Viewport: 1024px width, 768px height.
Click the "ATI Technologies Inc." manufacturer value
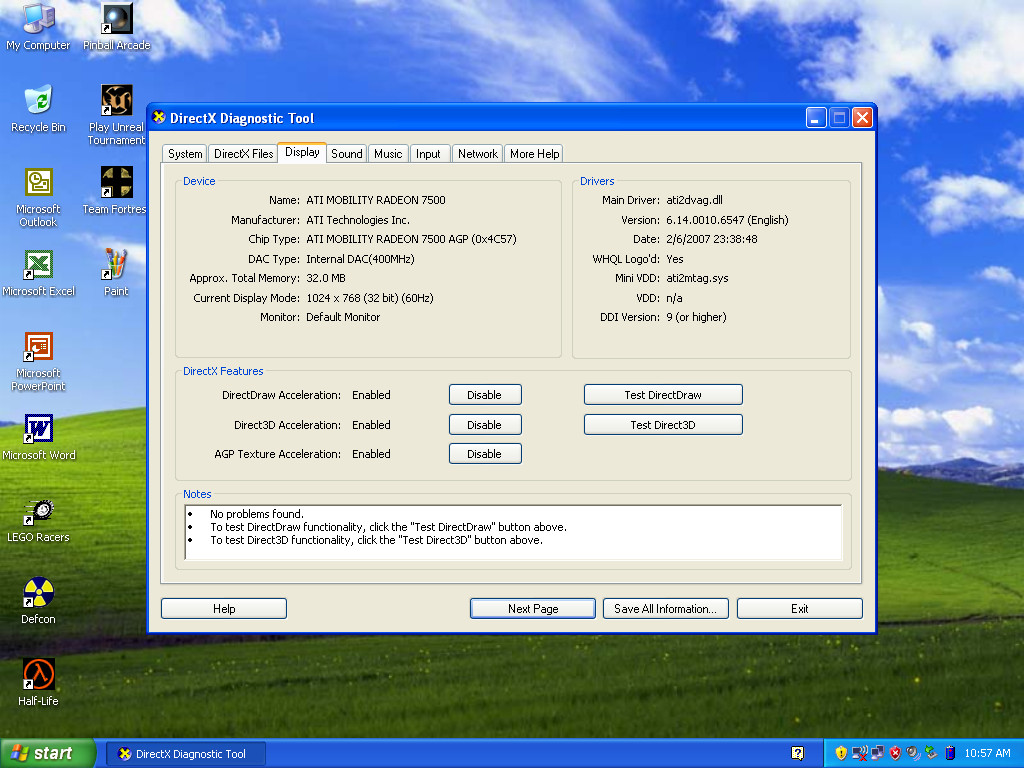pos(358,220)
